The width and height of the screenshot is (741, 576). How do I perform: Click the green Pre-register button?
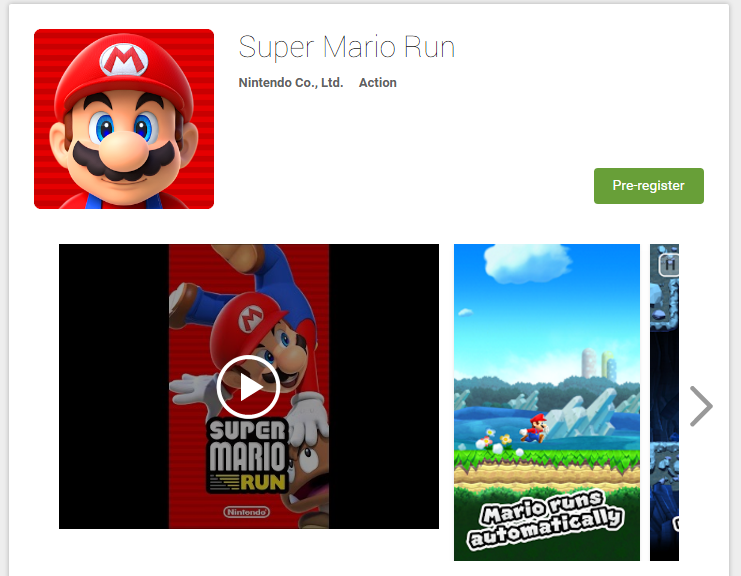(x=648, y=186)
